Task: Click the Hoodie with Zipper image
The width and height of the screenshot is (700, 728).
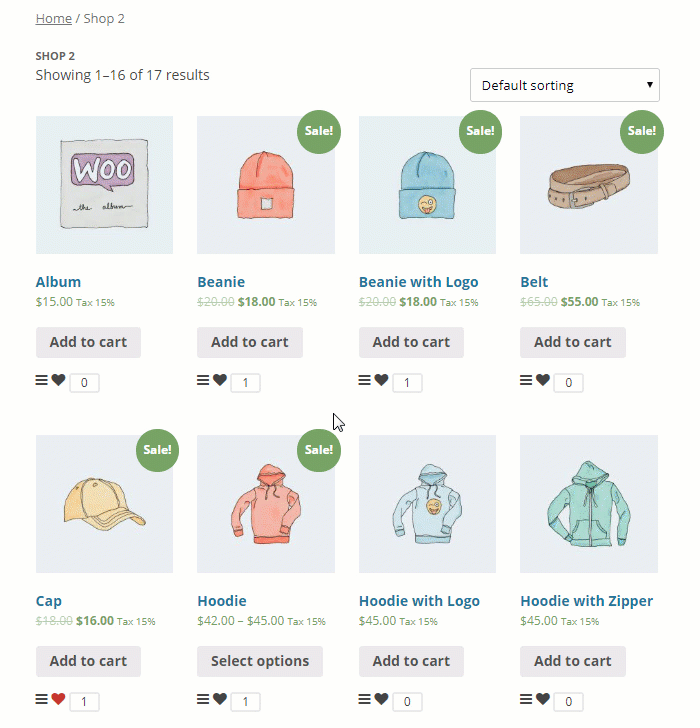Action: pyautogui.click(x=589, y=504)
